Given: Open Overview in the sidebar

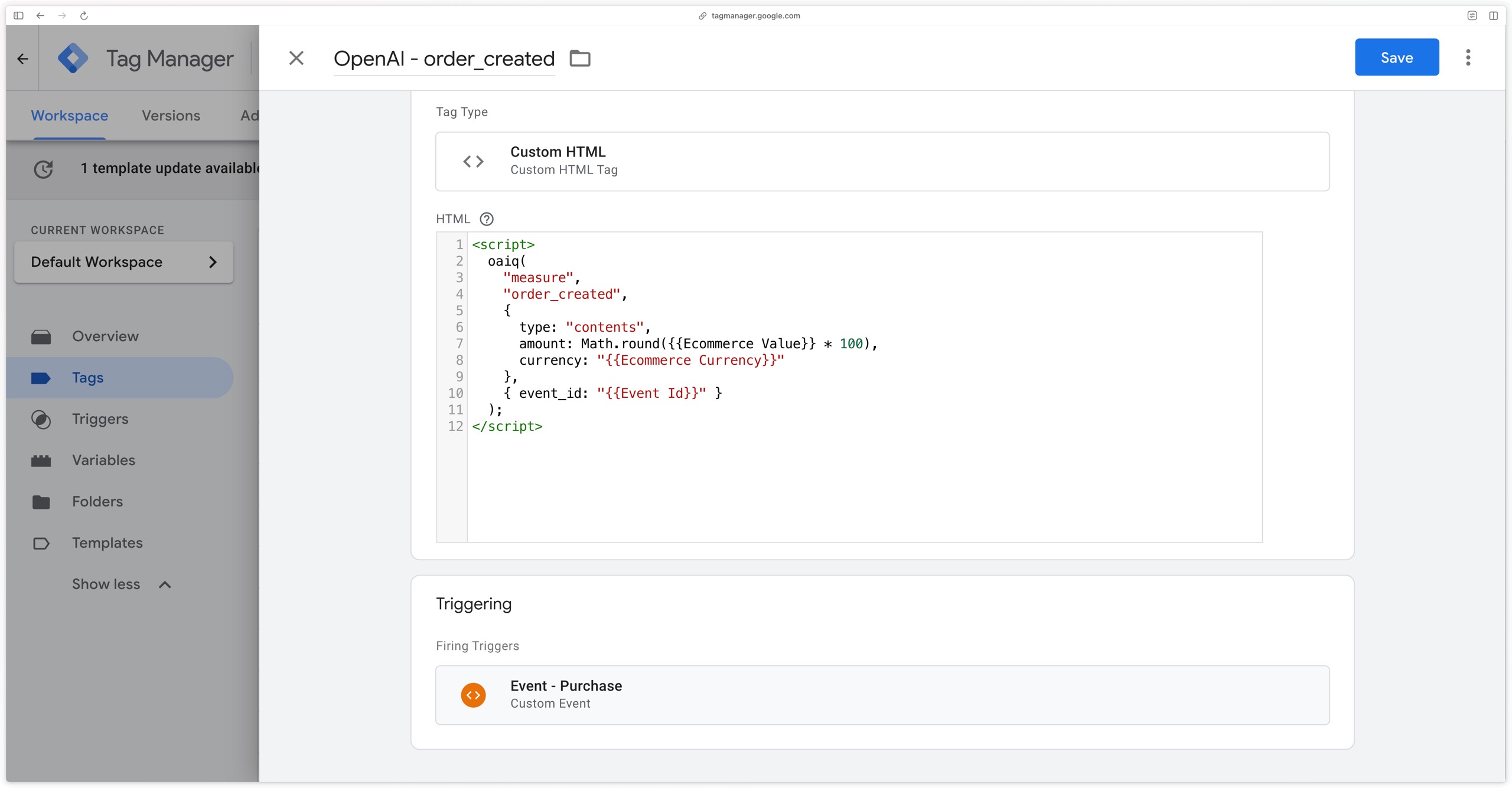Looking at the screenshot, I should pos(119,336).
